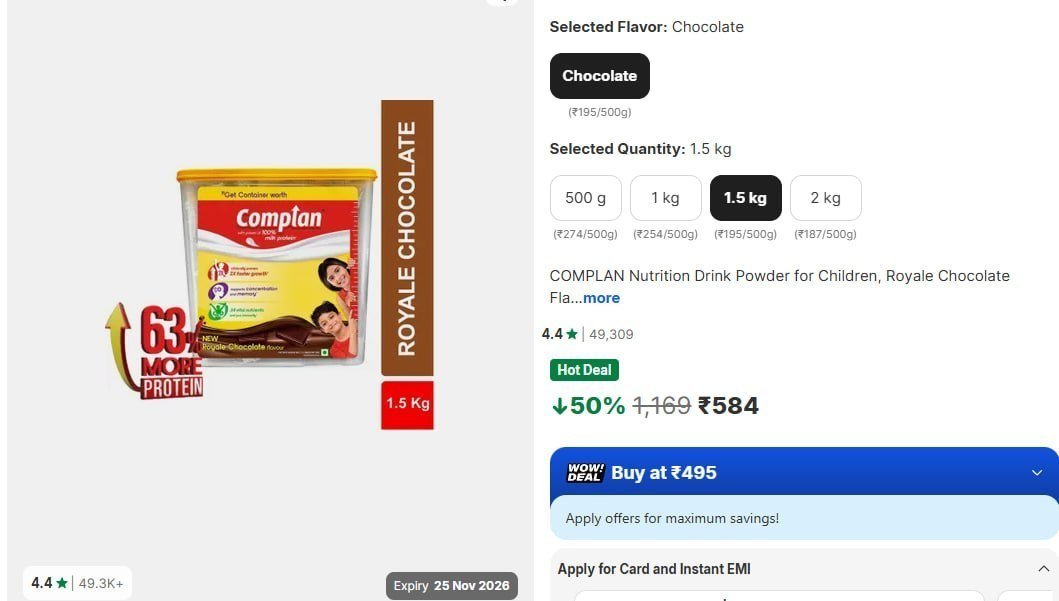Click the WOW! Deal badge icon

click(x=585, y=473)
